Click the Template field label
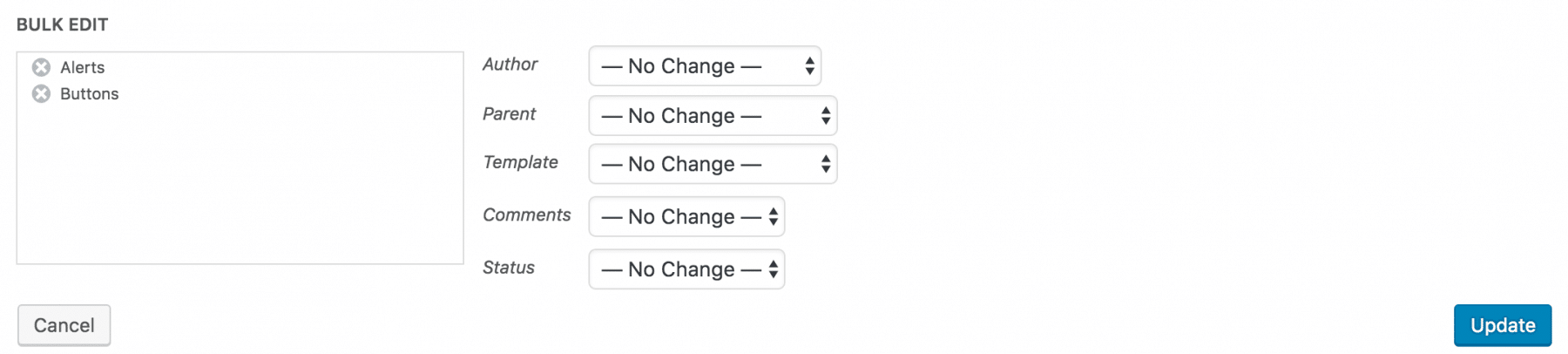 pos(520,162)
